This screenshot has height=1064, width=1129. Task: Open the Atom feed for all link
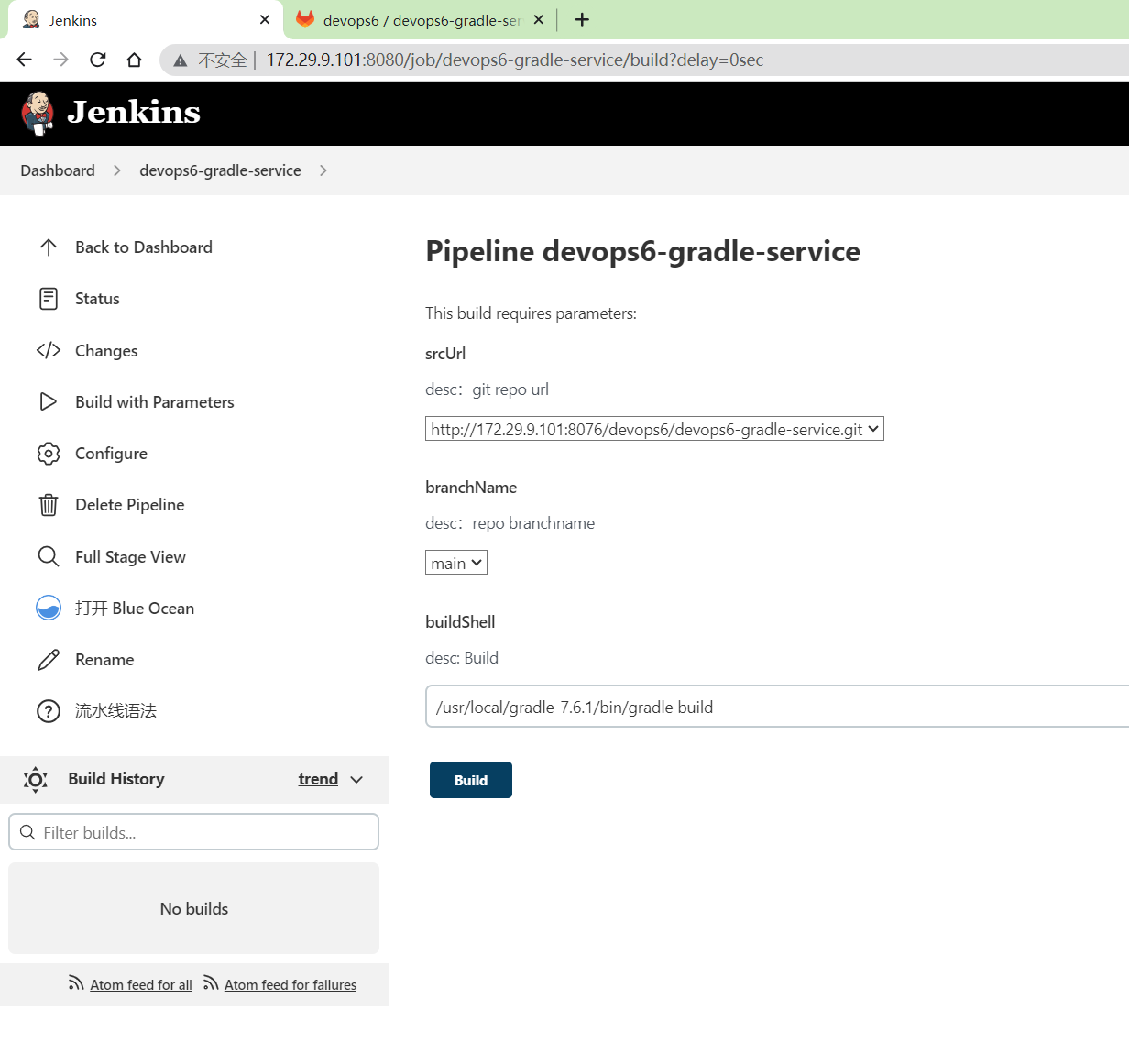141,985
